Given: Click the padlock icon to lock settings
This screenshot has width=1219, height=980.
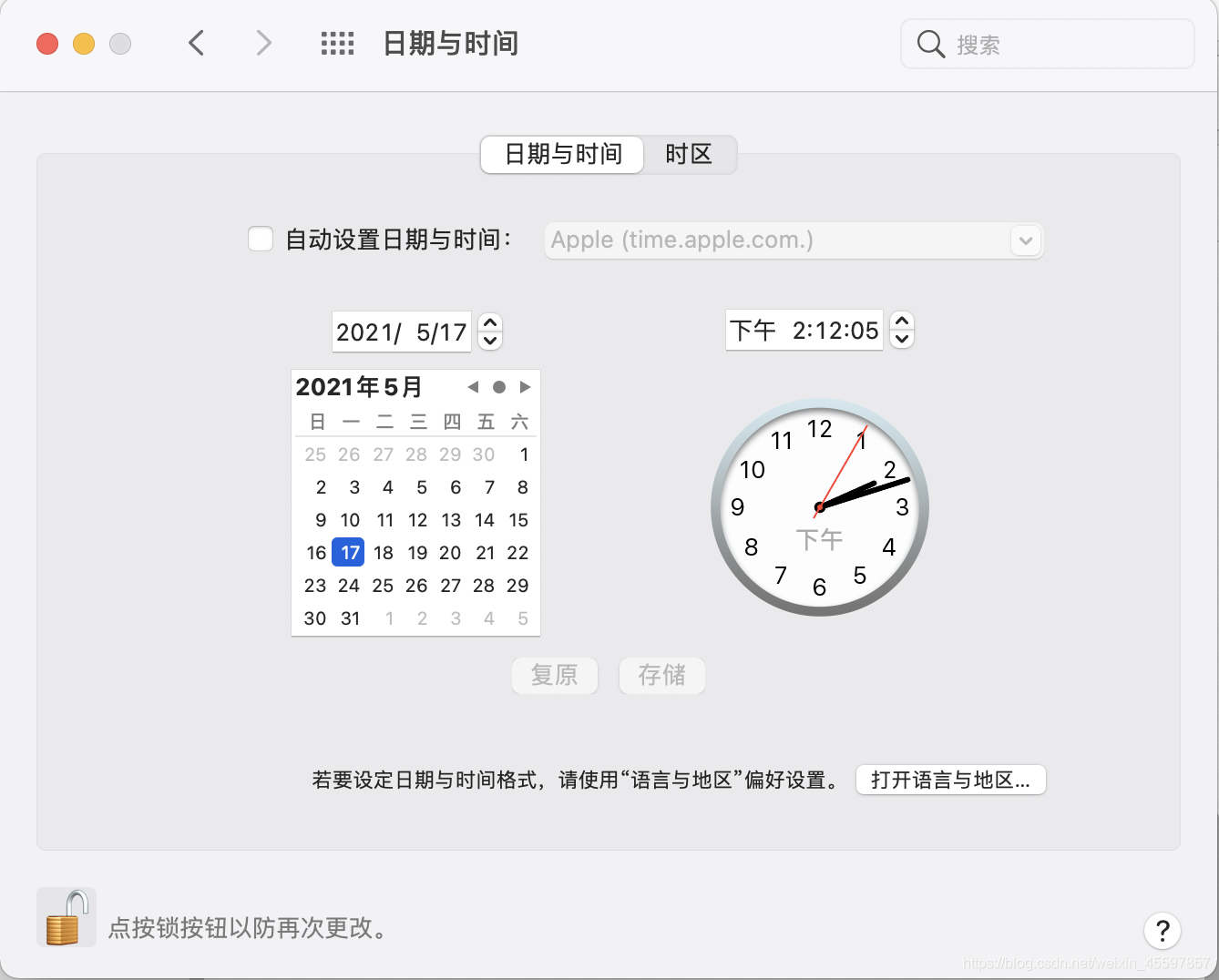Looking at the screenshot, I should pos(67,917).
